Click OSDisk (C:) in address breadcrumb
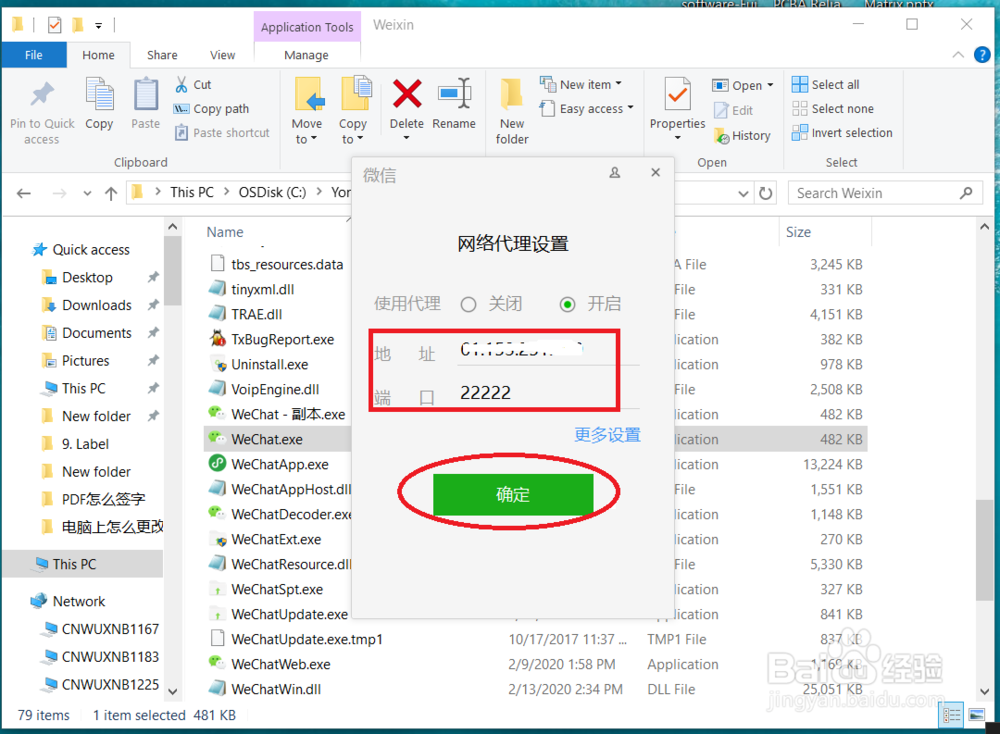Screen dimensions: 1000x734 coord(272,193)
